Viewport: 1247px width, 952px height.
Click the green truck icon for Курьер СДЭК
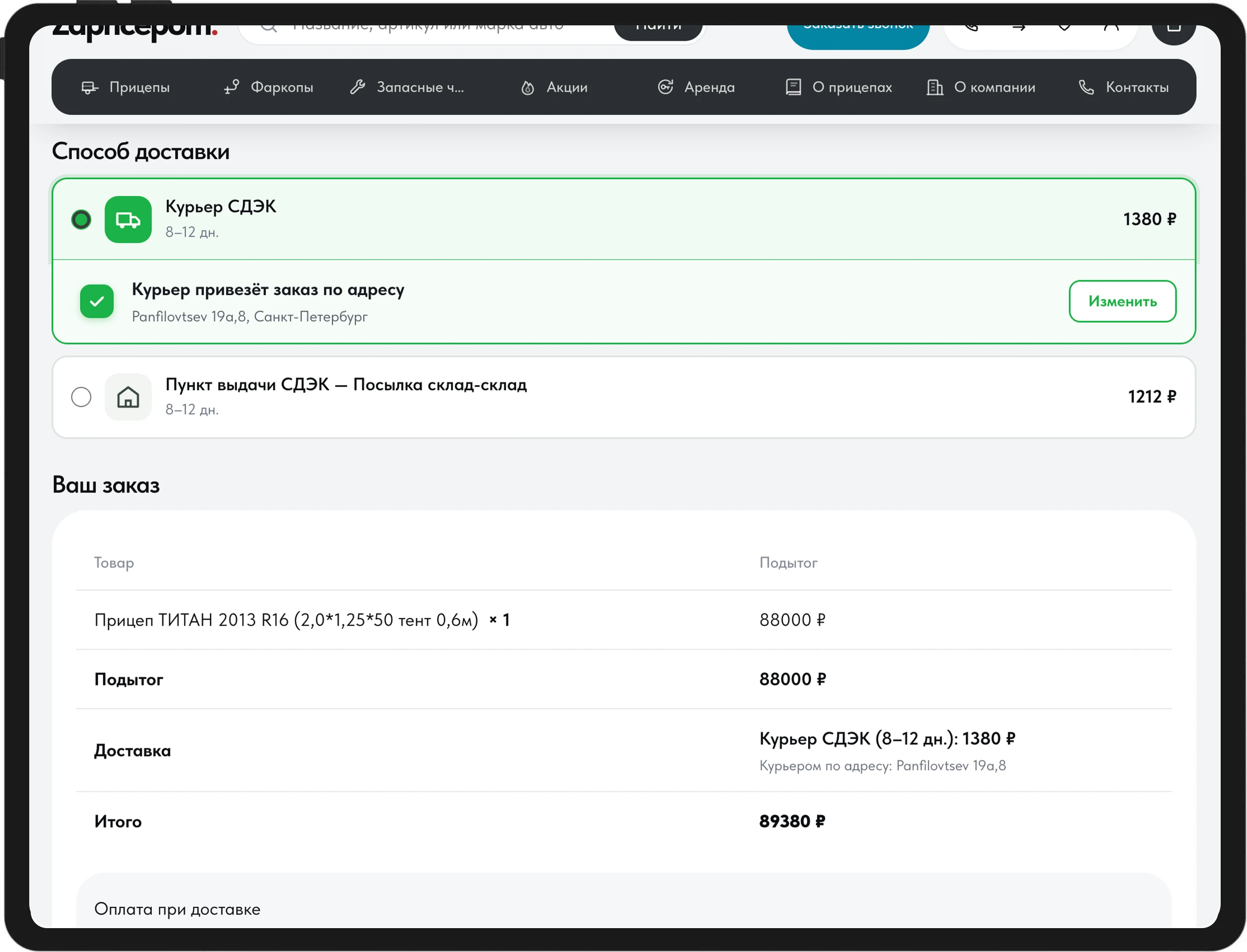[x=128, y=219]
